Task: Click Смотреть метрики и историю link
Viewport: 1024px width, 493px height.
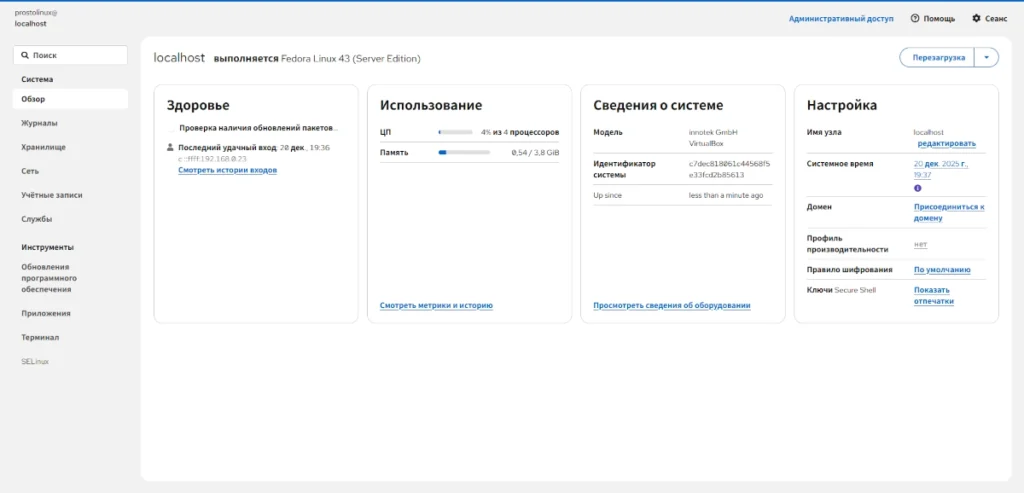Action: [436, 306]
